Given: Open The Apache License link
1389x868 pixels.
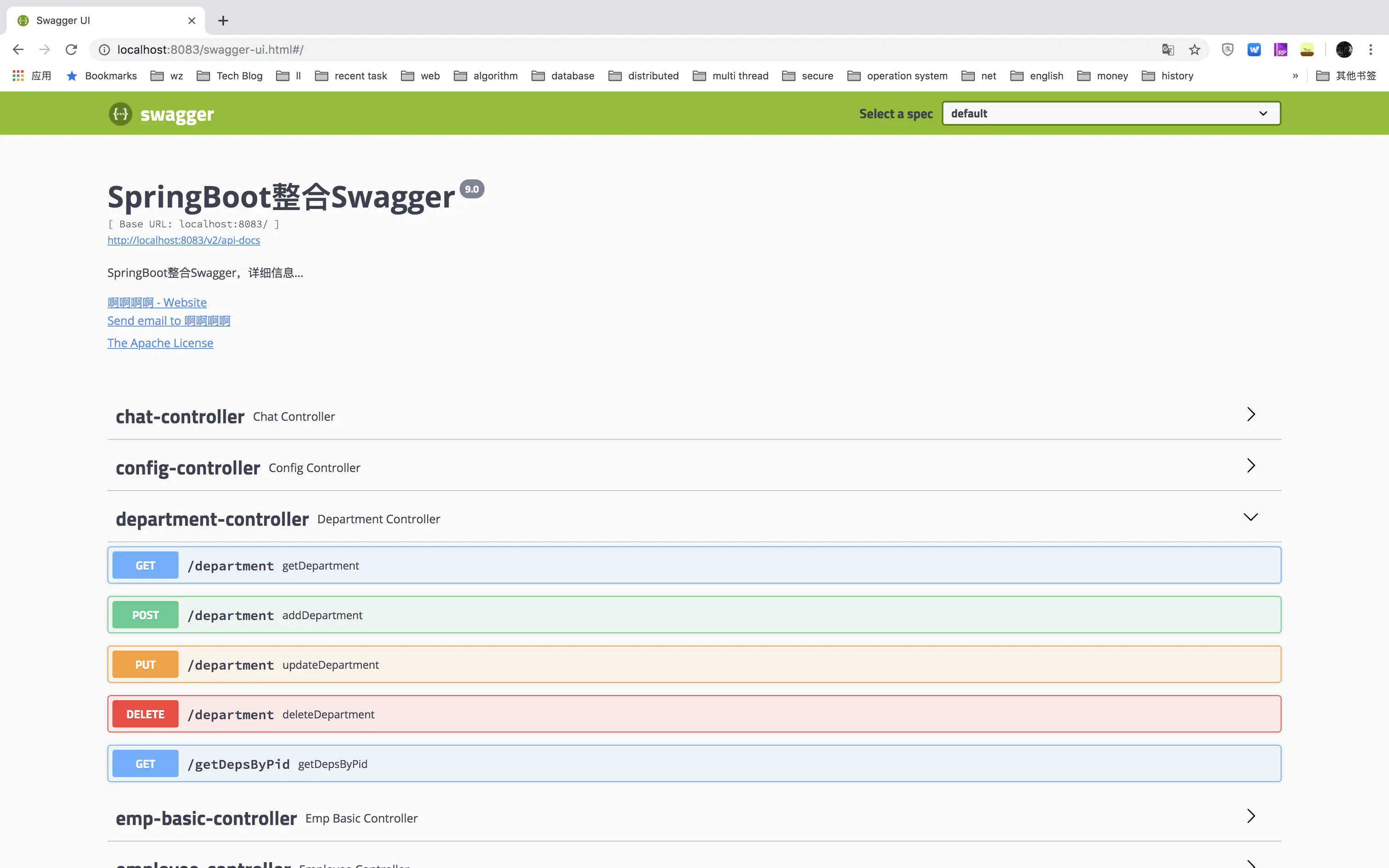Looking at the screenshot, I should point(160,344).
